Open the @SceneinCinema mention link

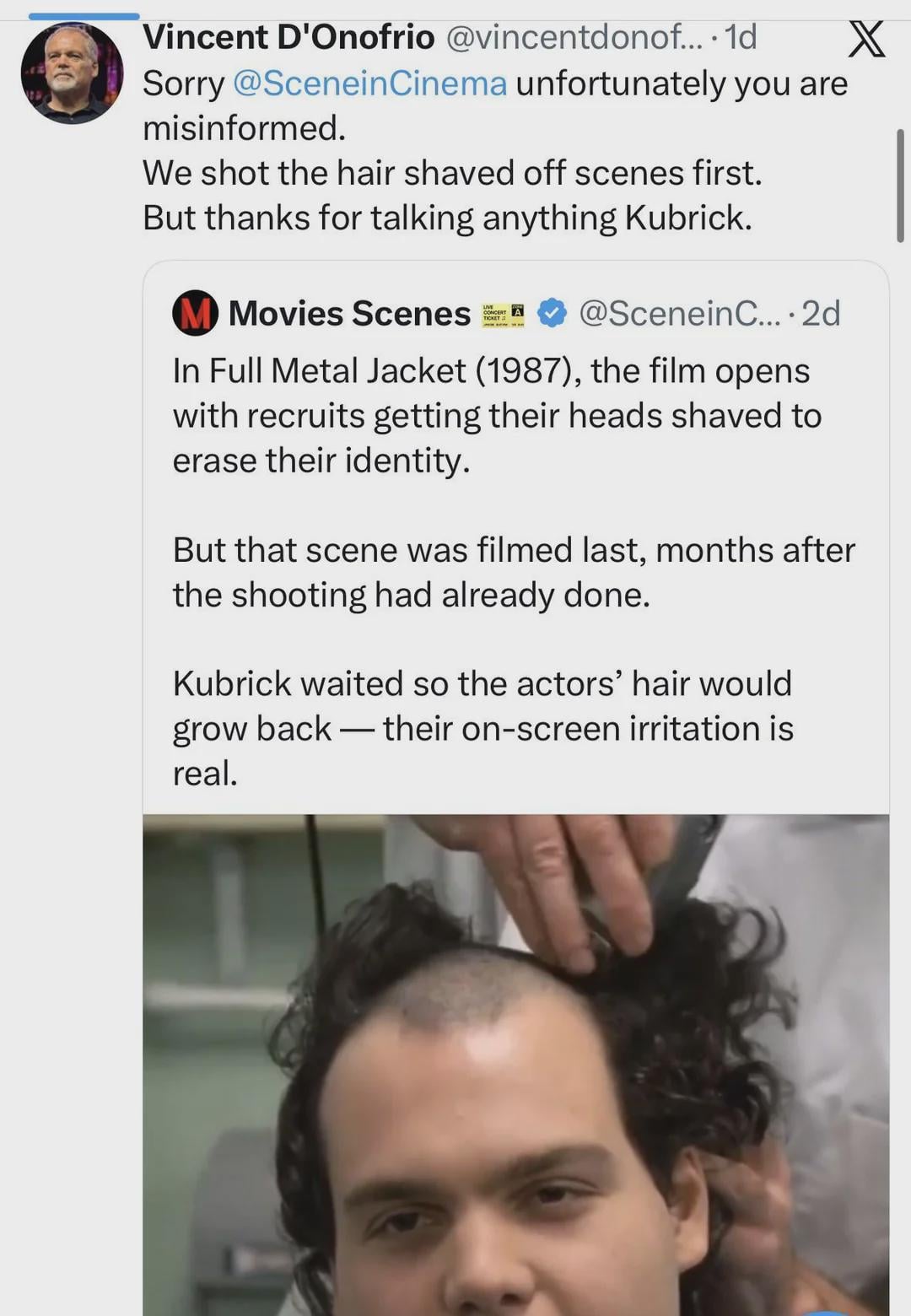point(369,84)
